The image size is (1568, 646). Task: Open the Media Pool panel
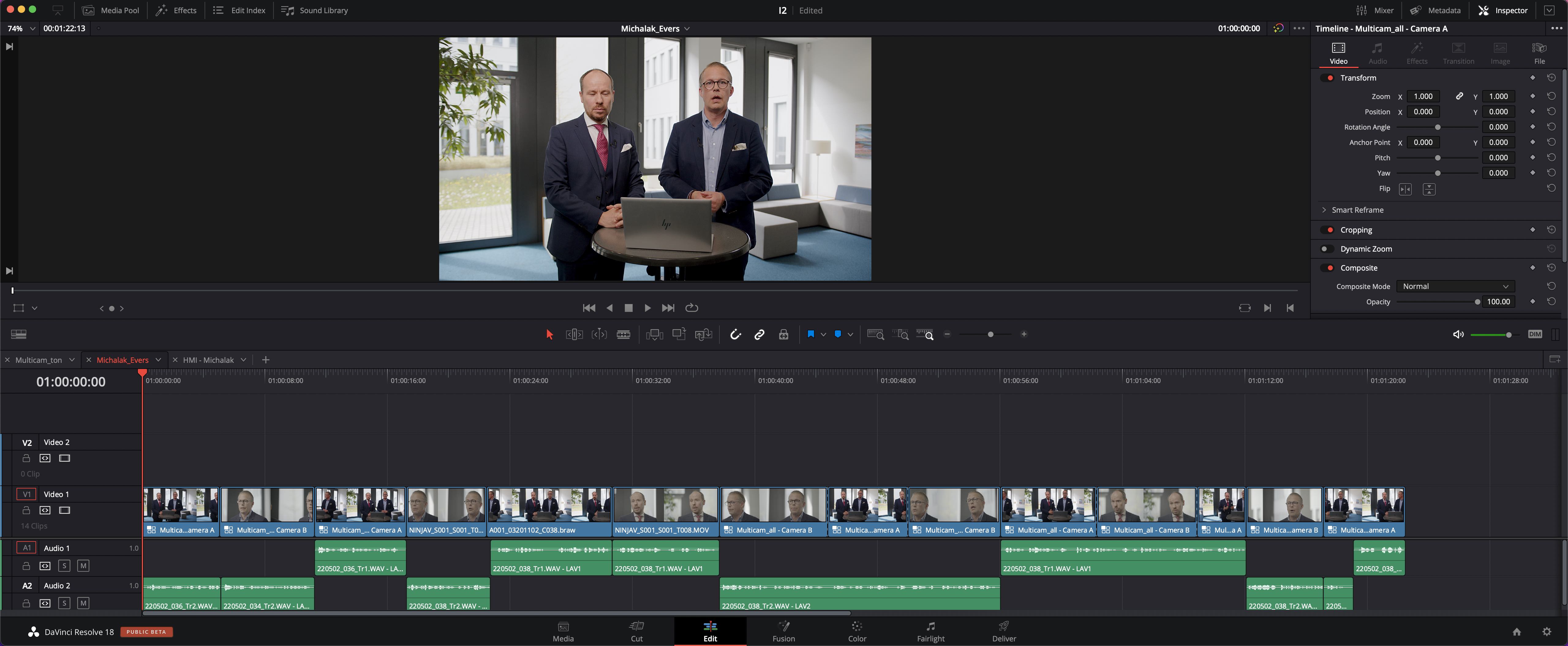tap(111, 10)
